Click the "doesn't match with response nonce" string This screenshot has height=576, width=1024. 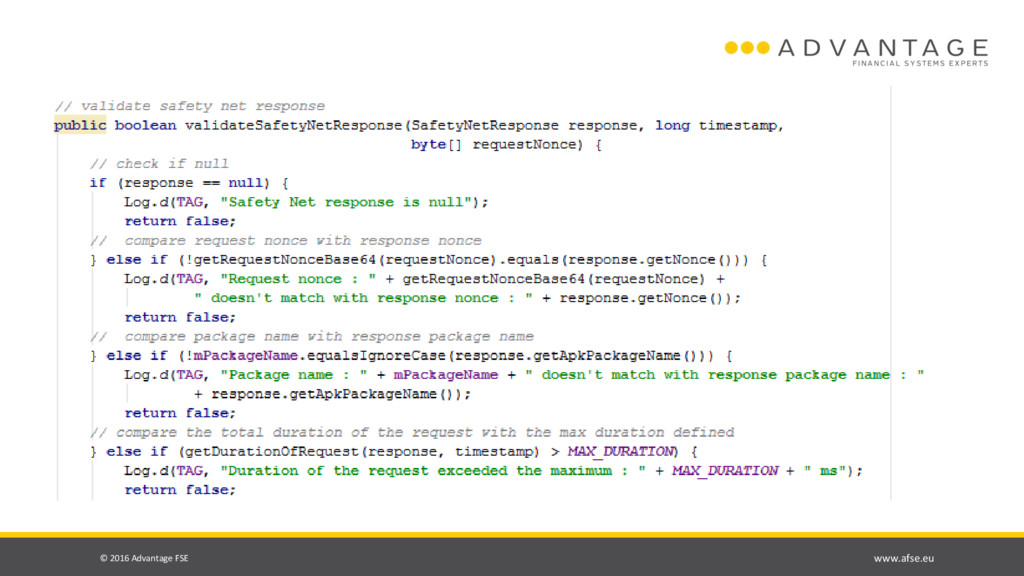363,298
